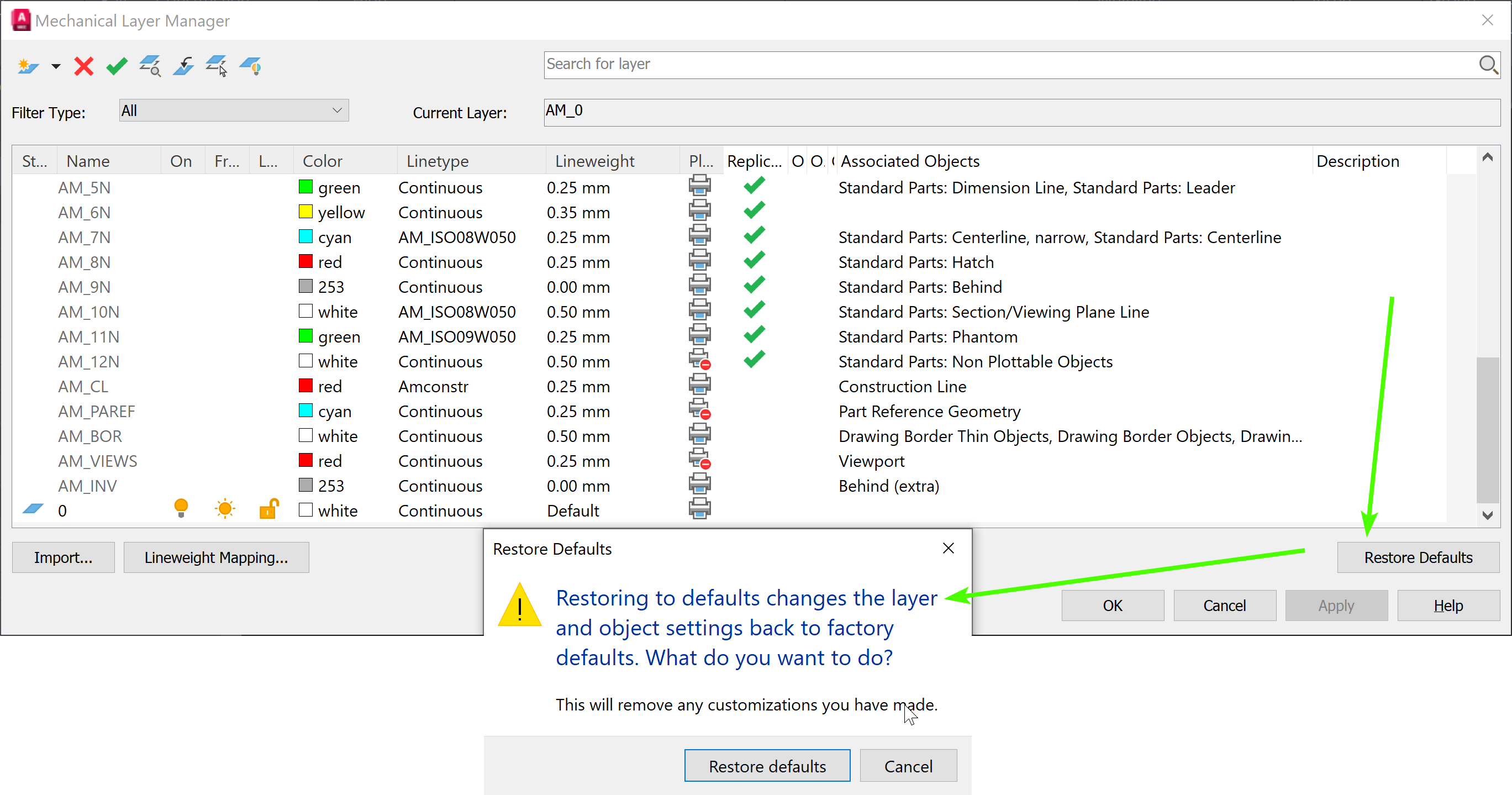Click the magnifier icon in the layer search box
Screen dimensions: 1512x795
pos(1487,65)
